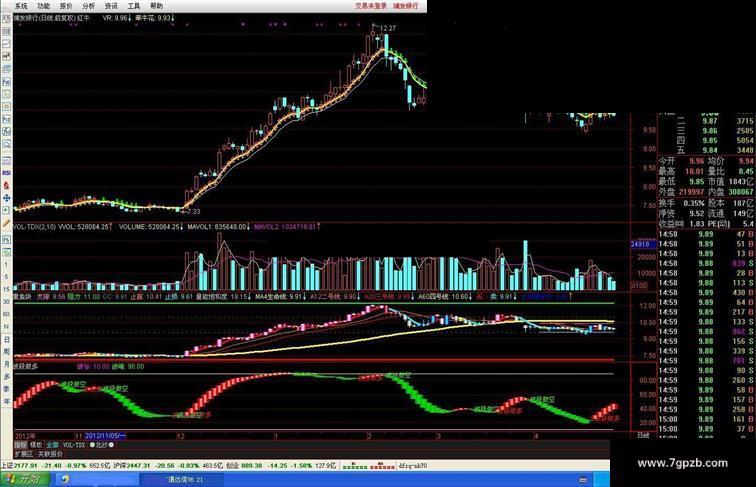Switch to the 指标 tab at bottom
Viewport: 756px width, 487px height.
(x=20, y=445)
